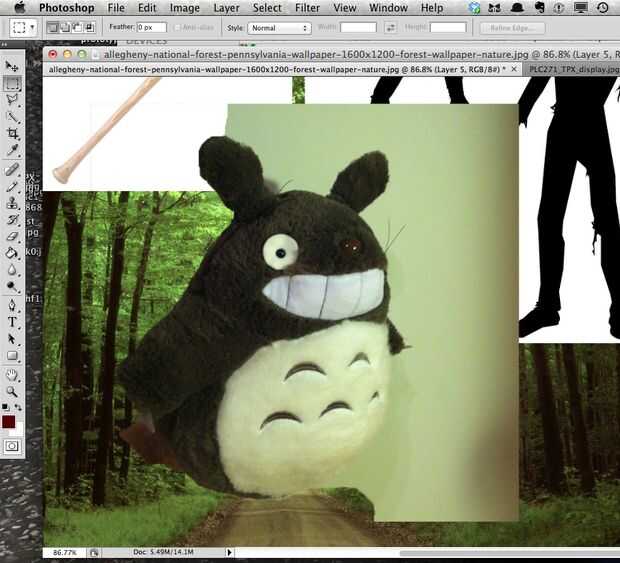Screen dimensions: 620x563
Task: Open the Filter menu
Action: 307,8
